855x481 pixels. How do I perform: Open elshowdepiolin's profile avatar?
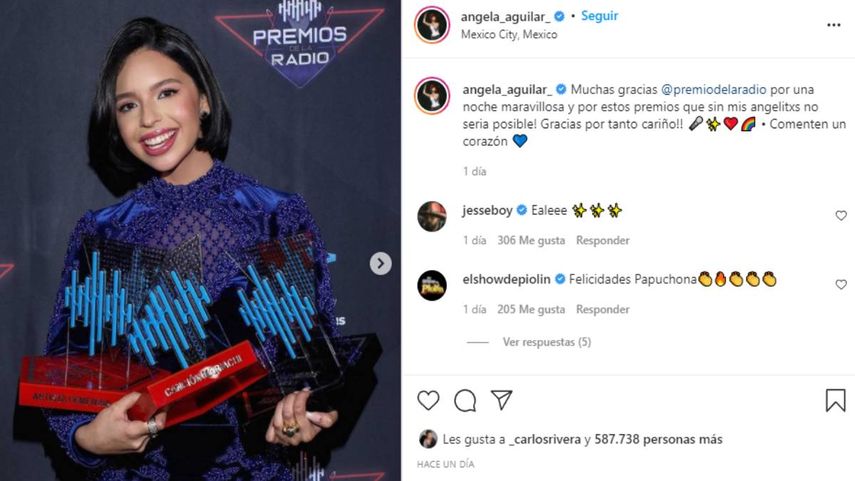coord(432,285)
